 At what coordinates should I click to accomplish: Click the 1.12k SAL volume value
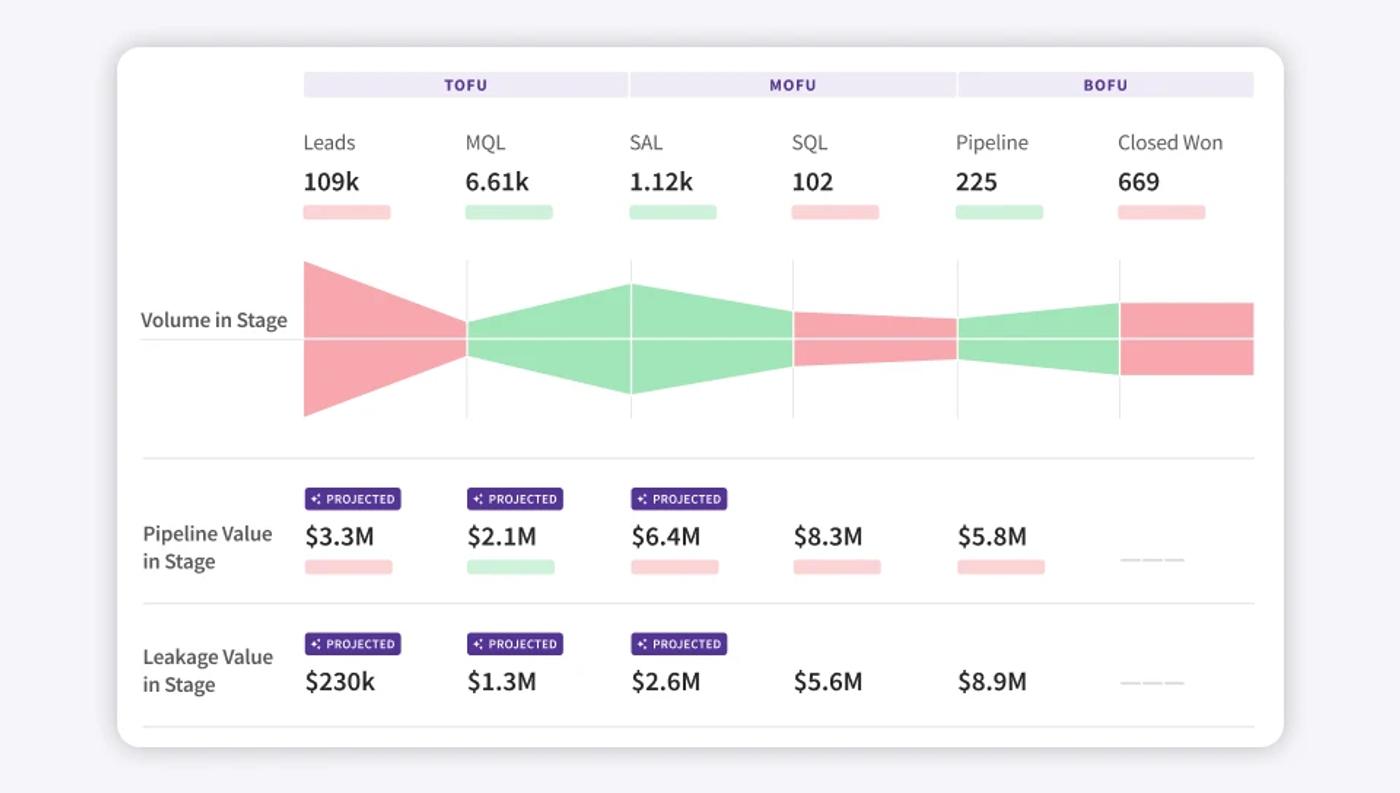click(x=661, y=182)
